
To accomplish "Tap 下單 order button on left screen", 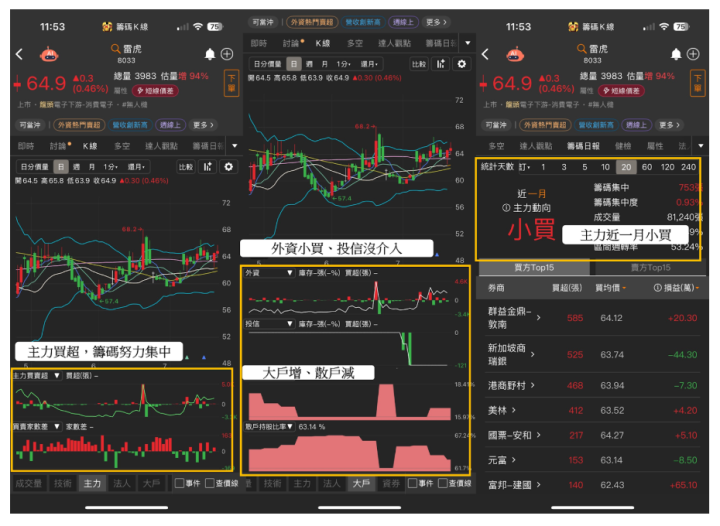I will (231, 83).
